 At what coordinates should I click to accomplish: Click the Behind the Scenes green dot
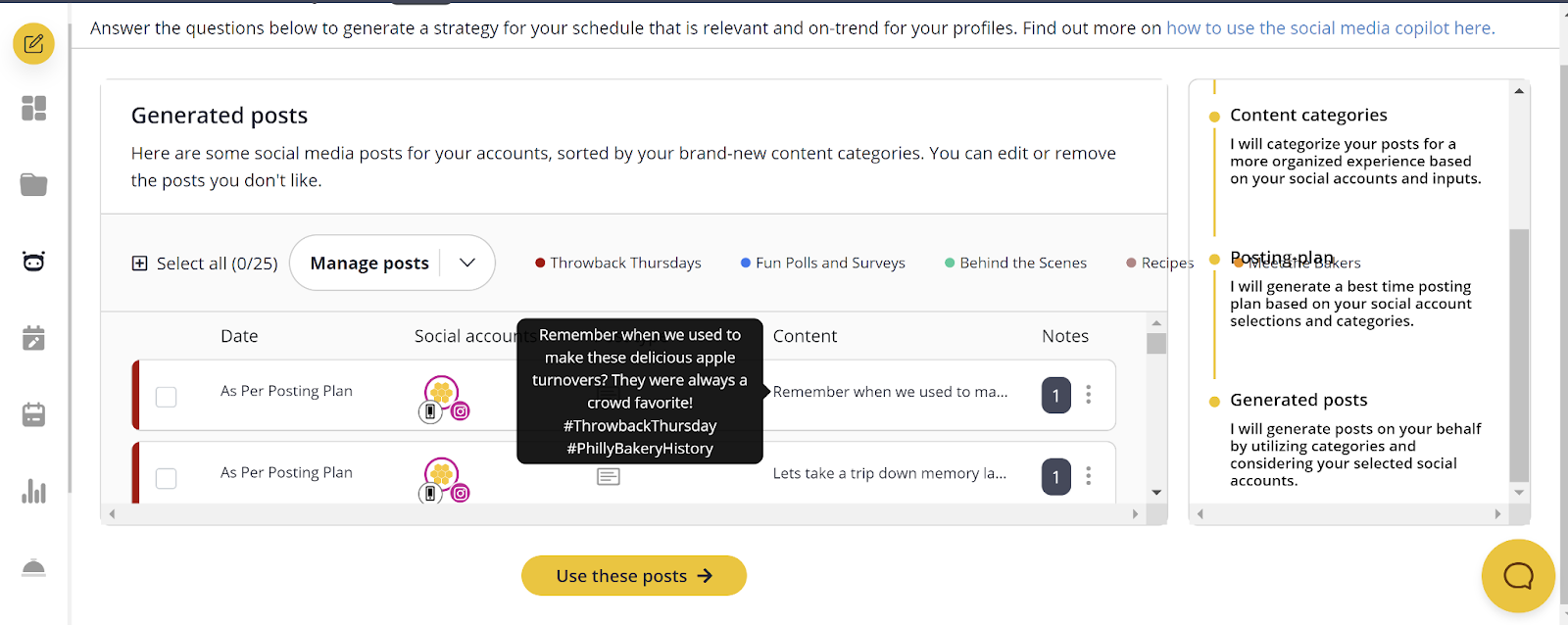tap(950, 263)
